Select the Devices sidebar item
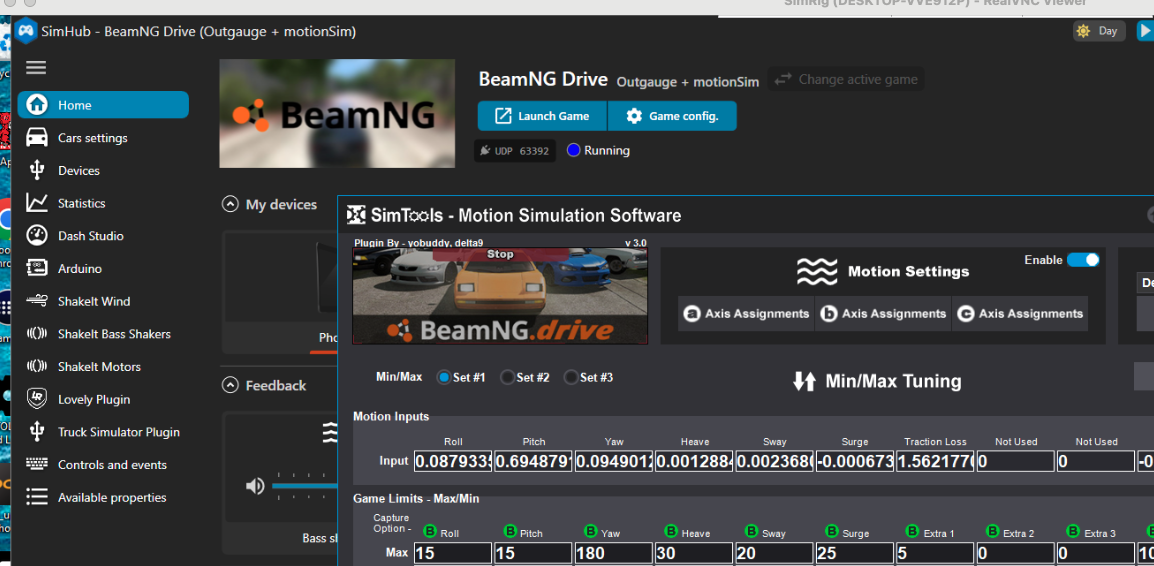The image size is (1154, 566). (78, 171)
